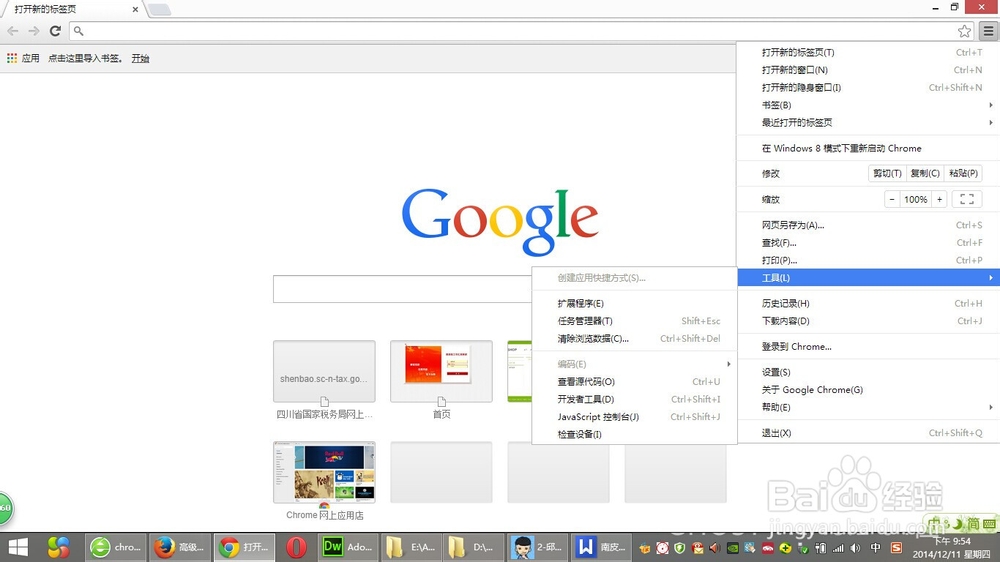This screenshot has width=1000, height=562.
Task: Open the Chrome 网上应用店 thumbnail
Action: (324, 472)
